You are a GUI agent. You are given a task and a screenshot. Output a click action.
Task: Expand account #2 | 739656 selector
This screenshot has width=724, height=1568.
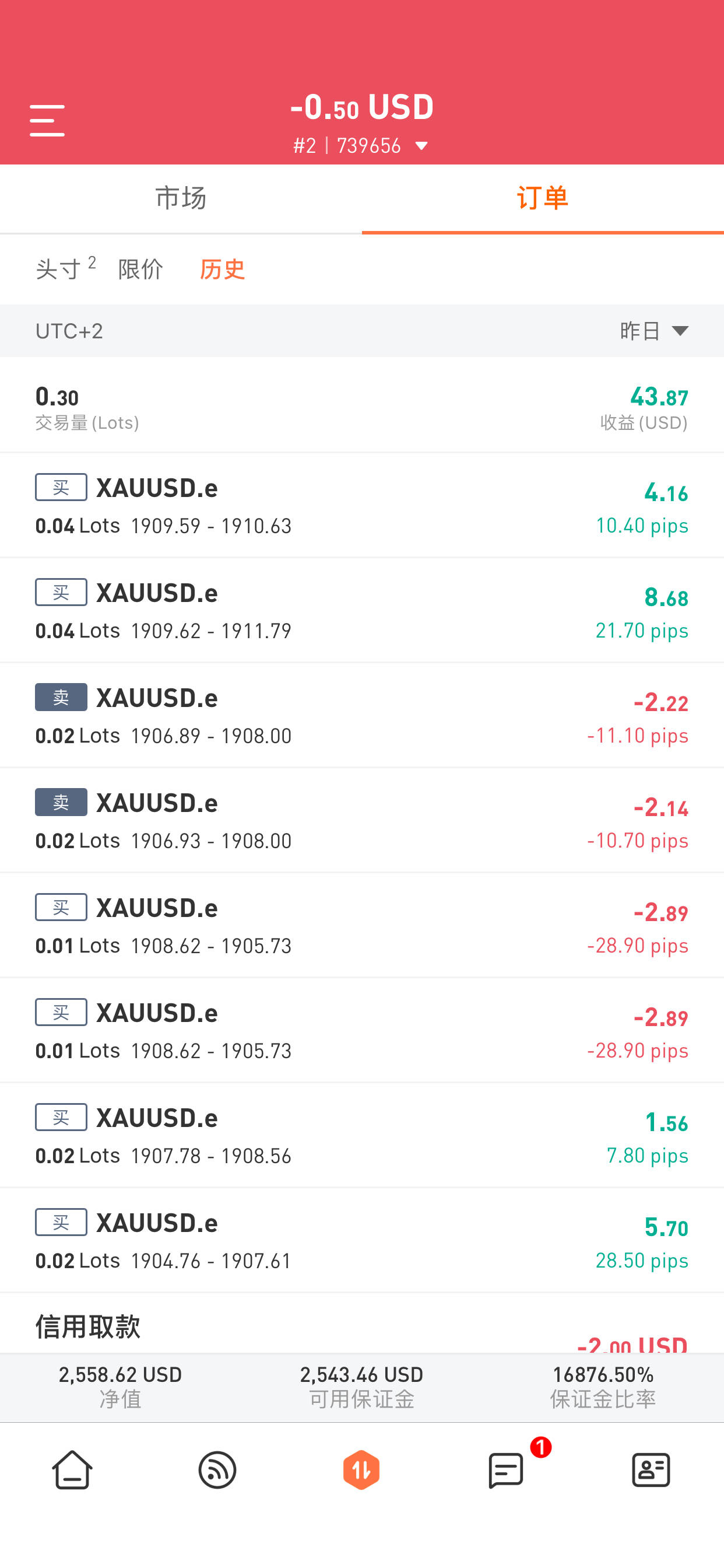point(361,146)
